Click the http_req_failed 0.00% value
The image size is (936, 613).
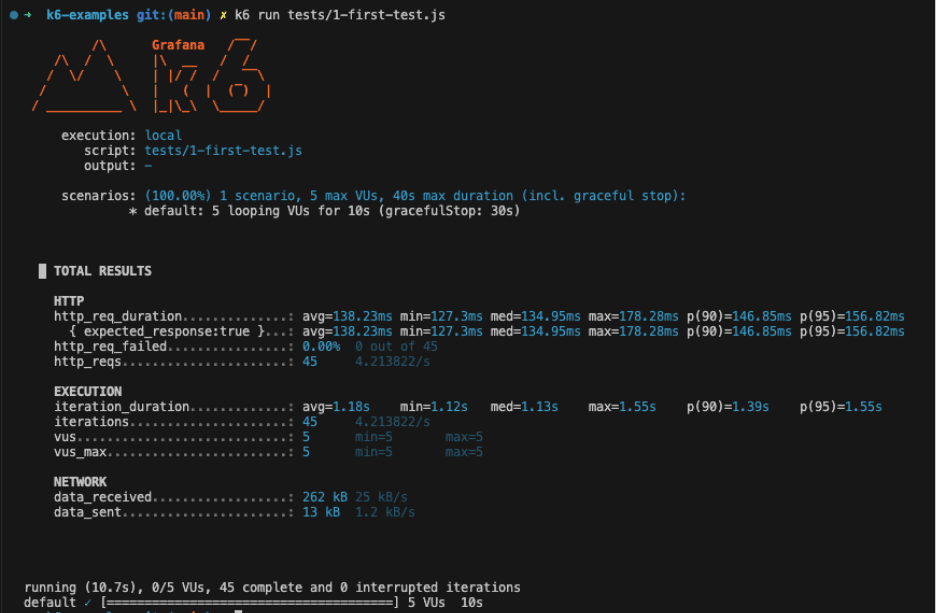pos(321,346)
